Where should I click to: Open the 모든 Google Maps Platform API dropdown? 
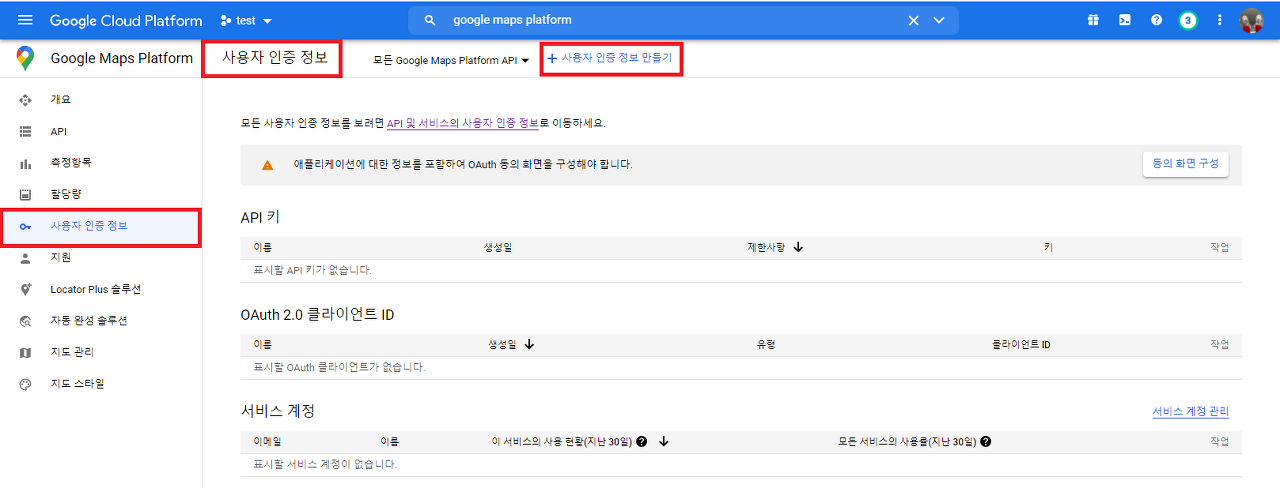(451, 60)
